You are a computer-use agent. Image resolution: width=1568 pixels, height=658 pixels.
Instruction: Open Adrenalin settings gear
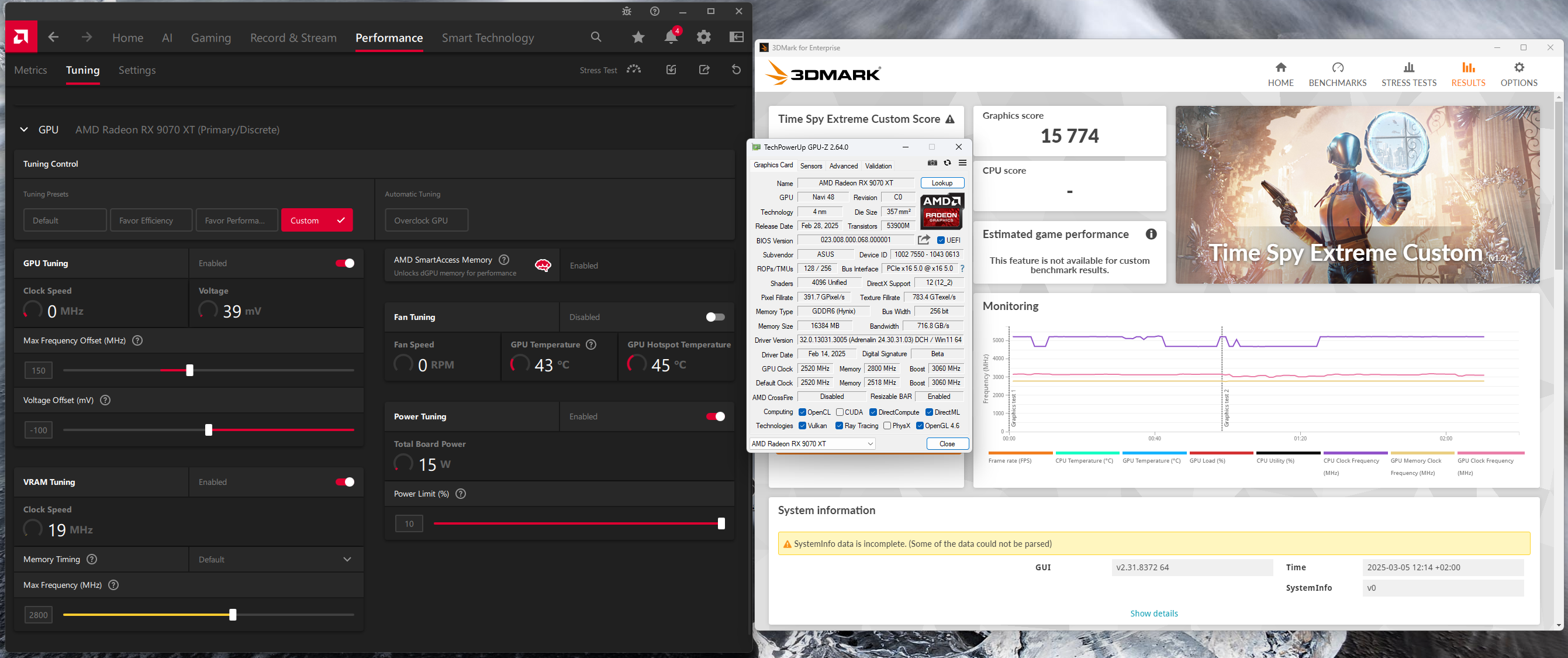704,37
